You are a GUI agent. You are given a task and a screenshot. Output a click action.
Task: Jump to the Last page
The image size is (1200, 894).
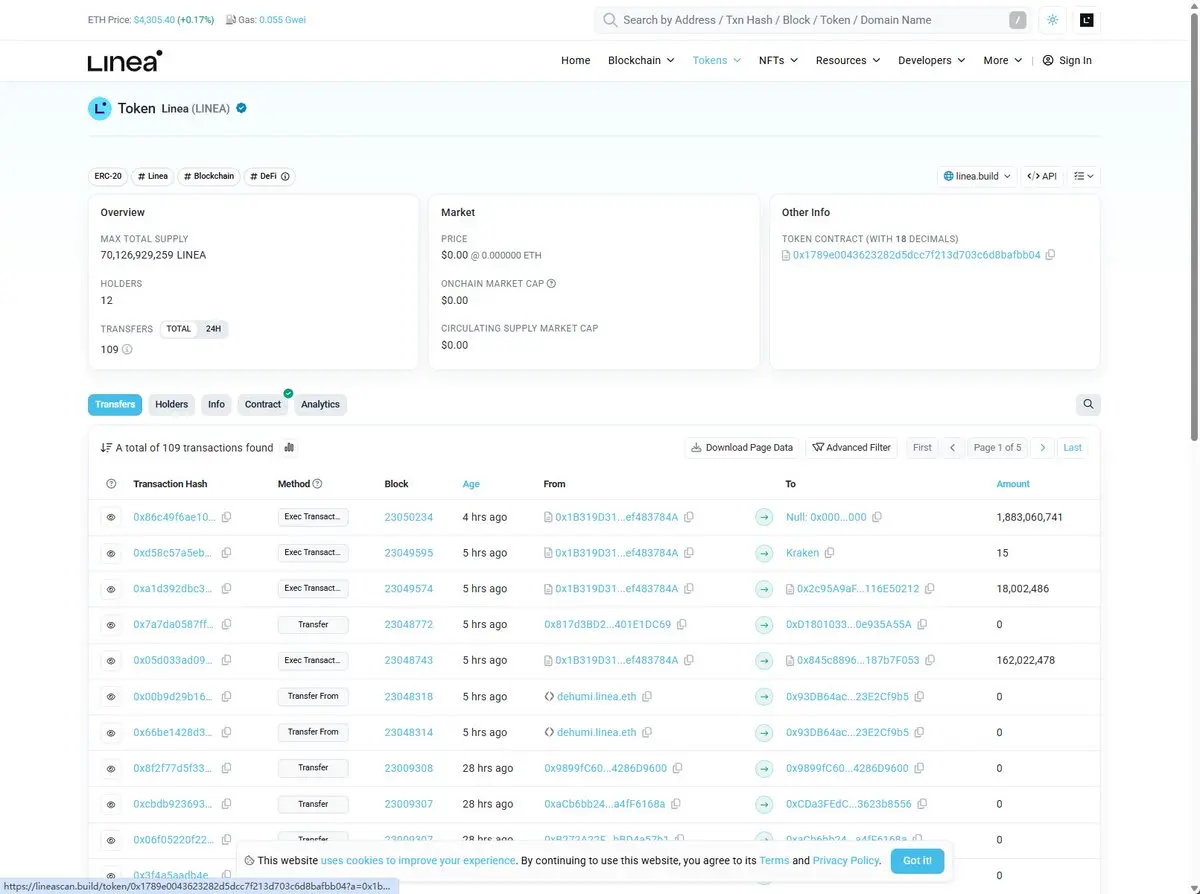pyautogui.click(x=1073, y=448)
